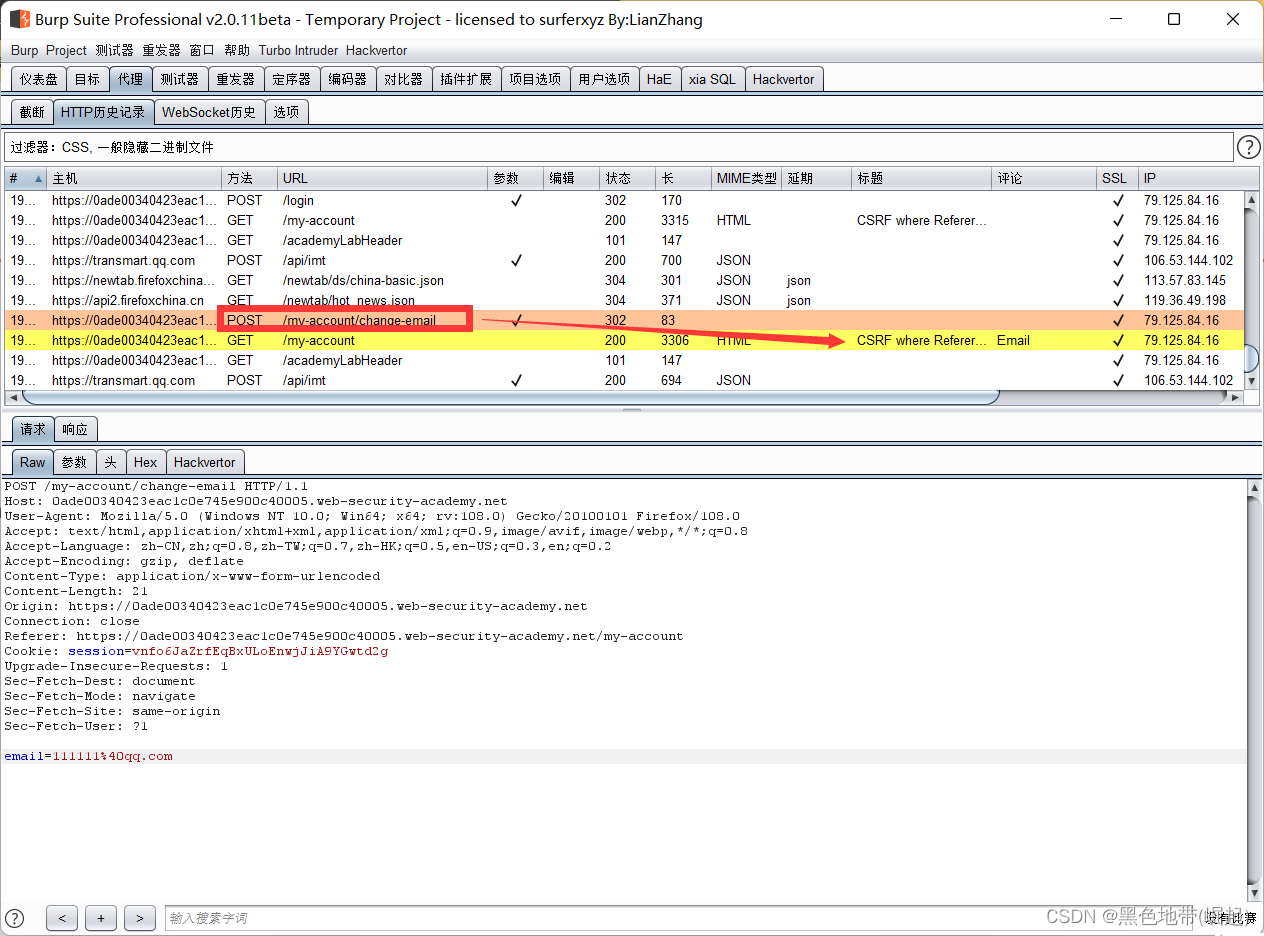Viewport: 1264px width, 936px height.
Task: Open the WebSocket历史 sub-tab
Action: (x=209, y=112)
